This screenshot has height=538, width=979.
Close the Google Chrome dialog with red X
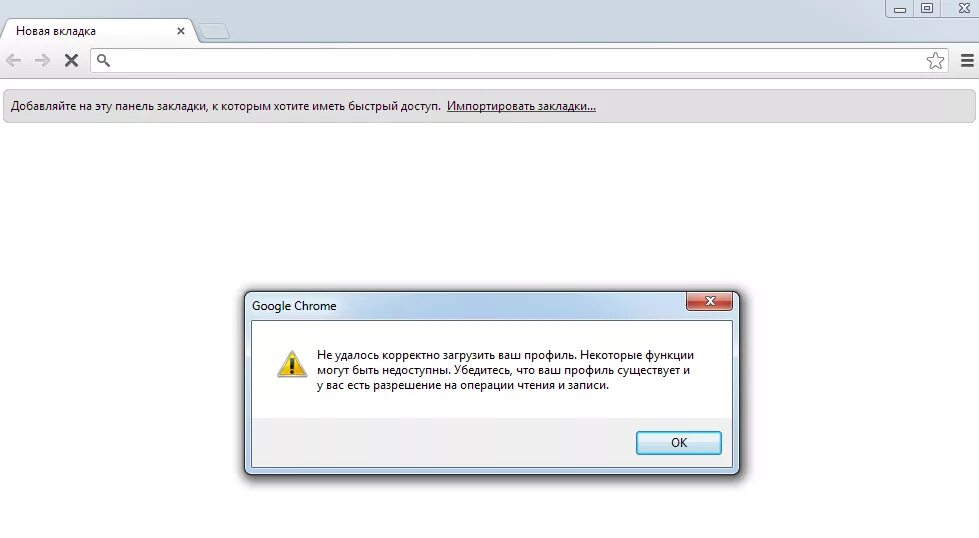point(709,301)
